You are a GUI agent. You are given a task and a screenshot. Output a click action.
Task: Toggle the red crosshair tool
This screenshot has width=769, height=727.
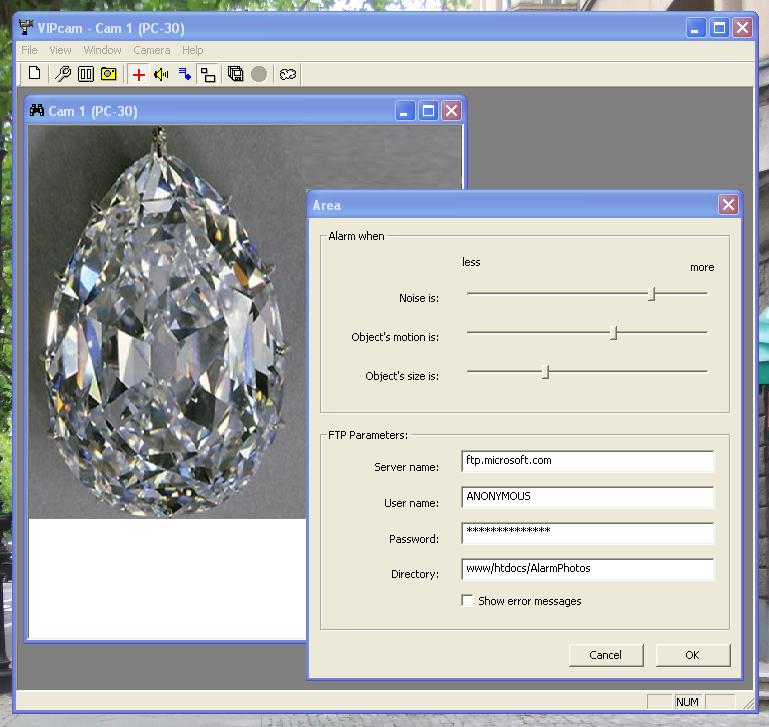click(138, 74)
